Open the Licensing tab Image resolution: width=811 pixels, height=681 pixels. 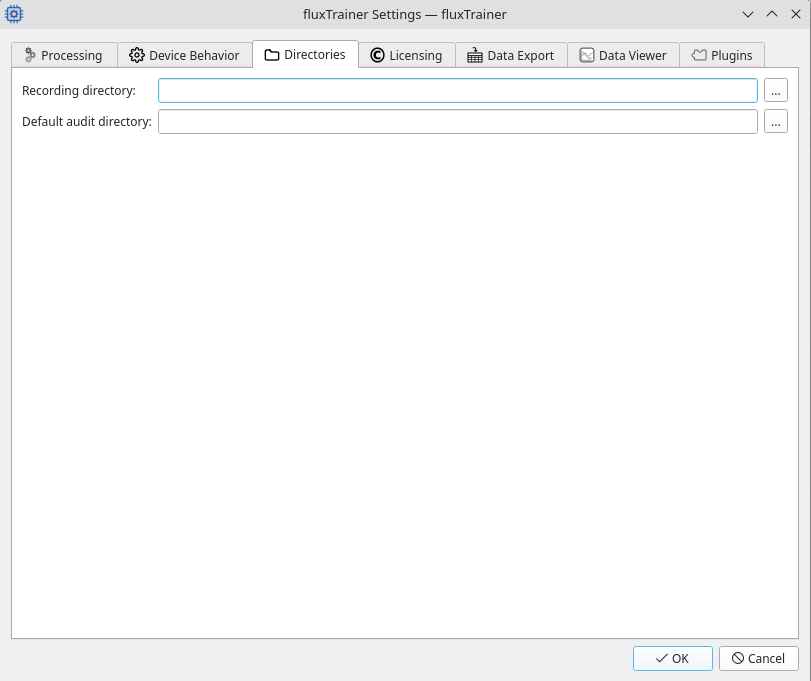click(407, 55)
